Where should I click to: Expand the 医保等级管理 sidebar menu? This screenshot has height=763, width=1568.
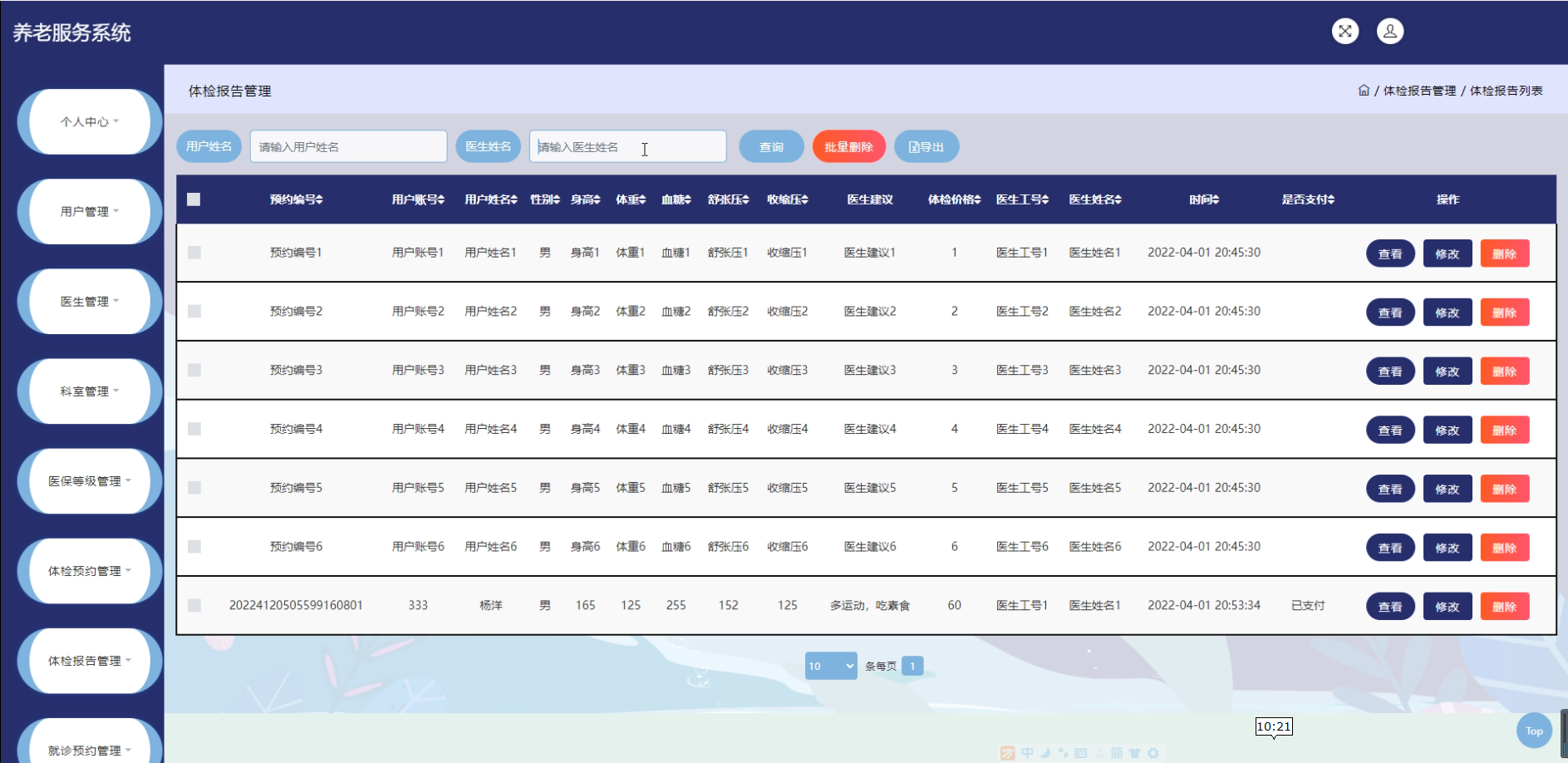pos(90,480)
